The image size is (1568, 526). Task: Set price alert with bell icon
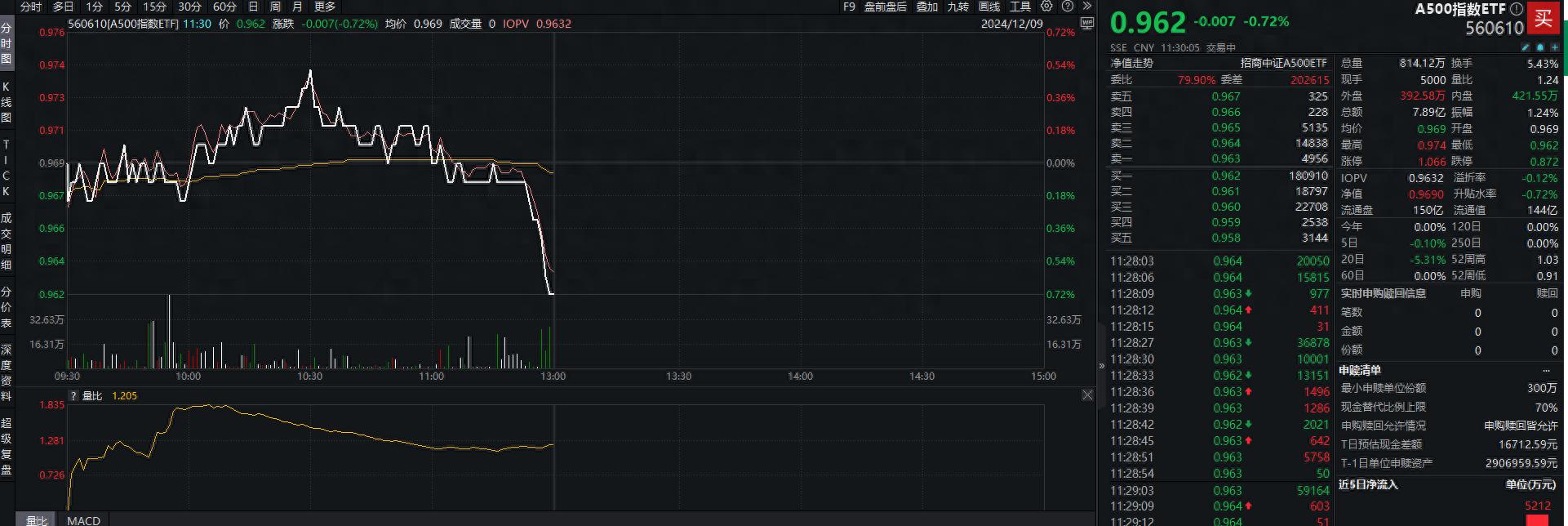[1540, 47]
